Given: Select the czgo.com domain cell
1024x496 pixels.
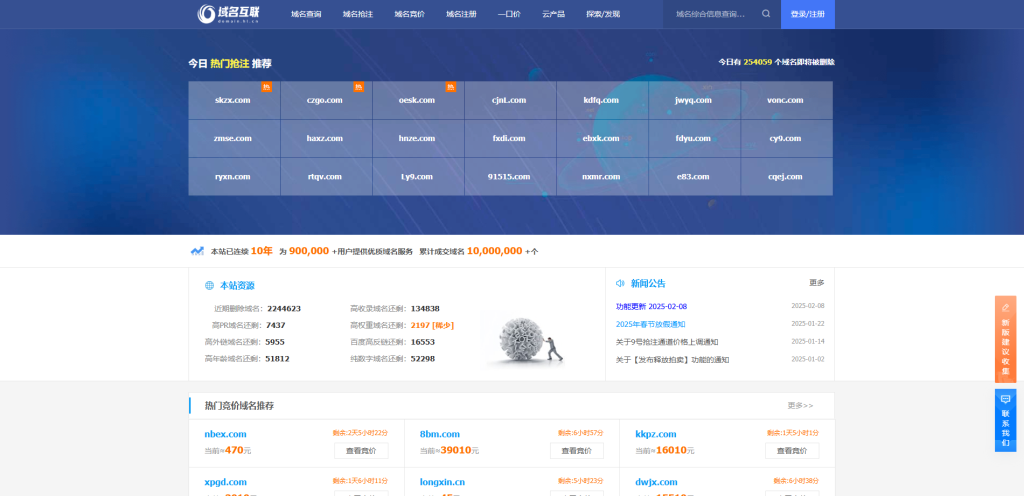Looking at the screenshot, I should coord(327,101).
